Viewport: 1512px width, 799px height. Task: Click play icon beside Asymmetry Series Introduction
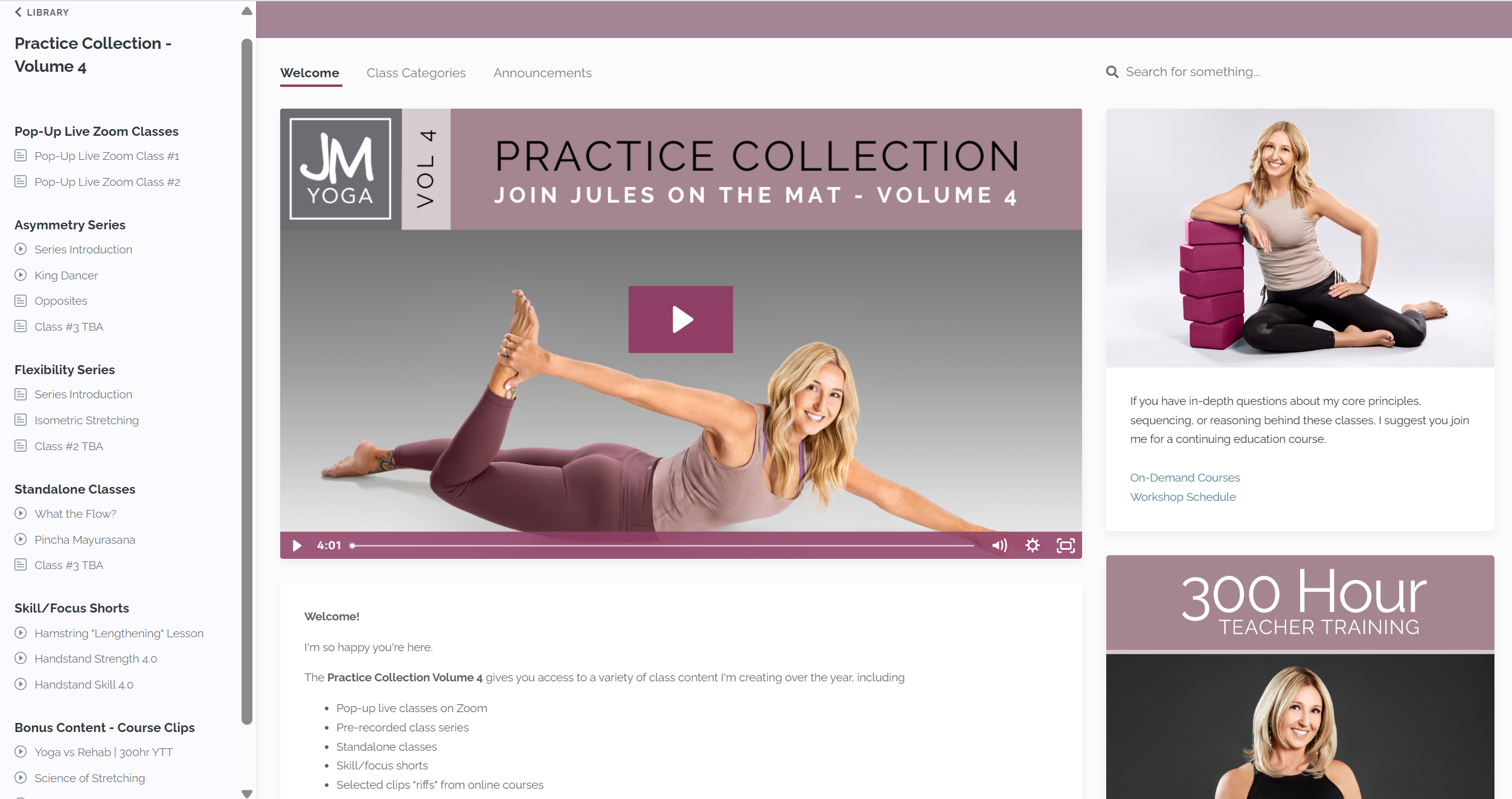21,249
